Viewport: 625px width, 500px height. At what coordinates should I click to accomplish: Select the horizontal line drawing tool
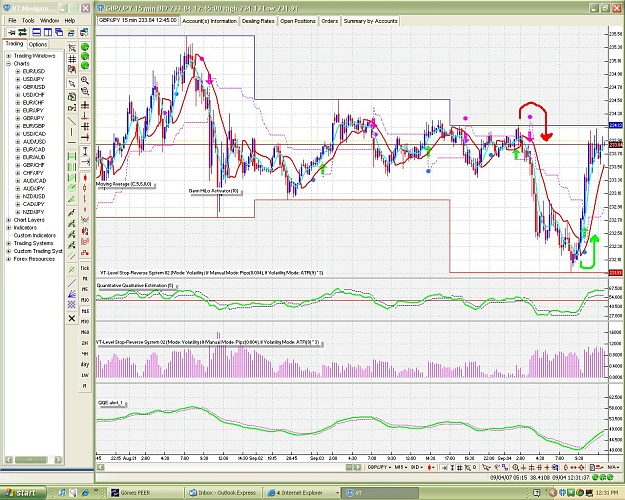point(72,142)
